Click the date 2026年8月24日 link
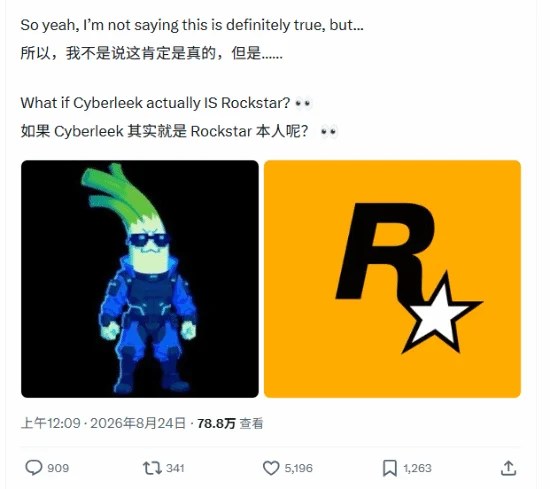Image resolution: width=550 pixels, height=489 pixels. (x=138, y=423)
